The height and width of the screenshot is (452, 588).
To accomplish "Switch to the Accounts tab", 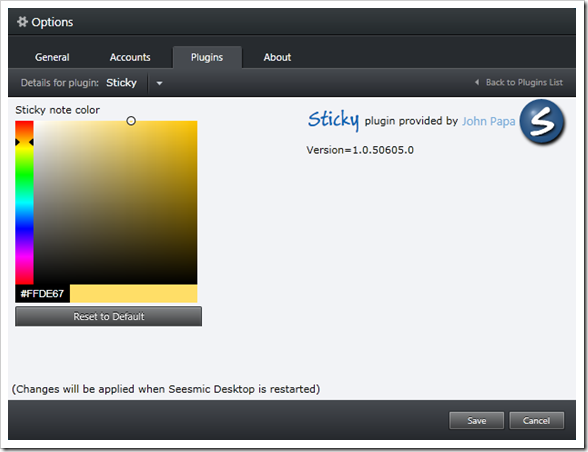I will (130, 57).
